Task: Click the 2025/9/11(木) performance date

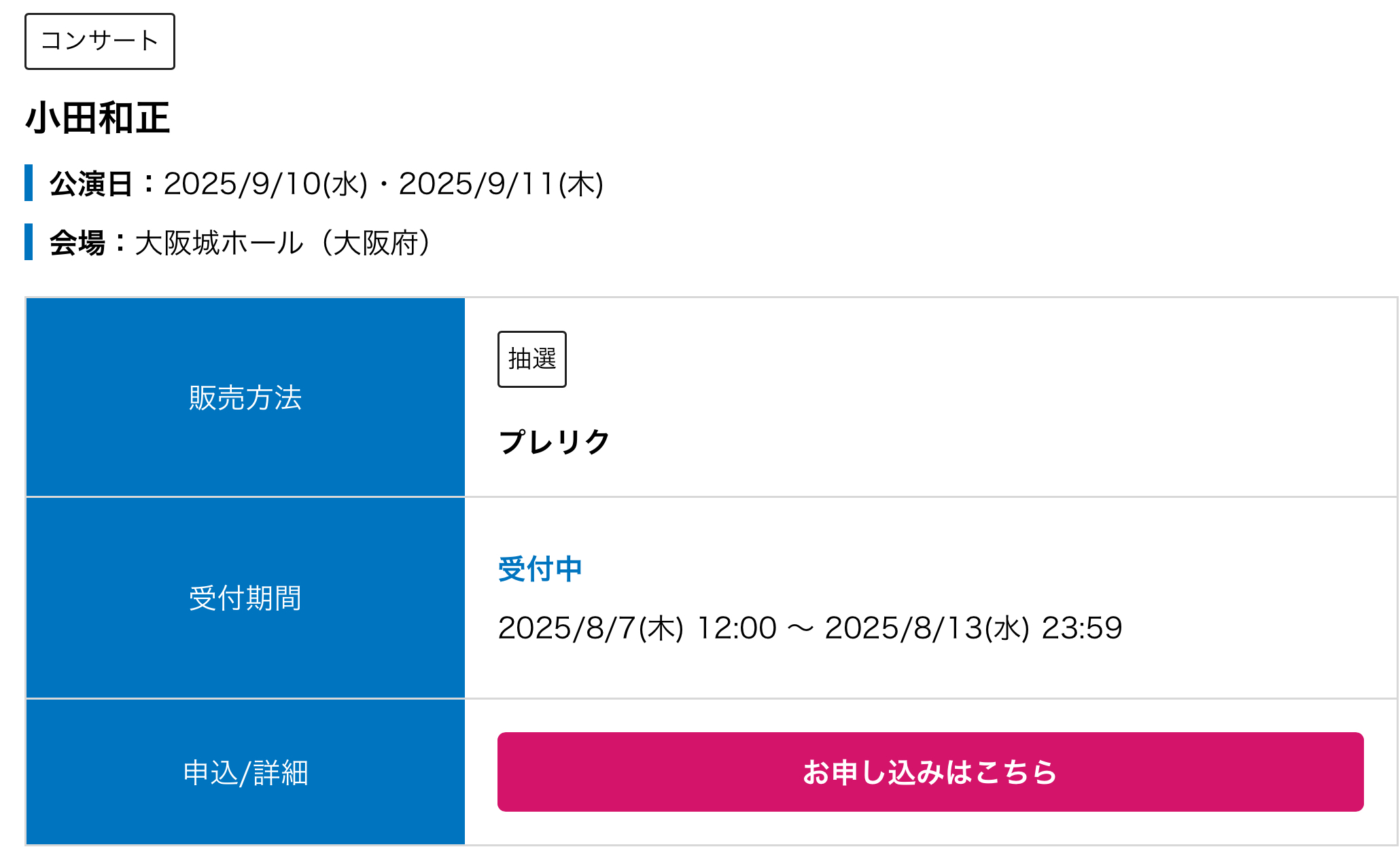Action: coord(502,184)
